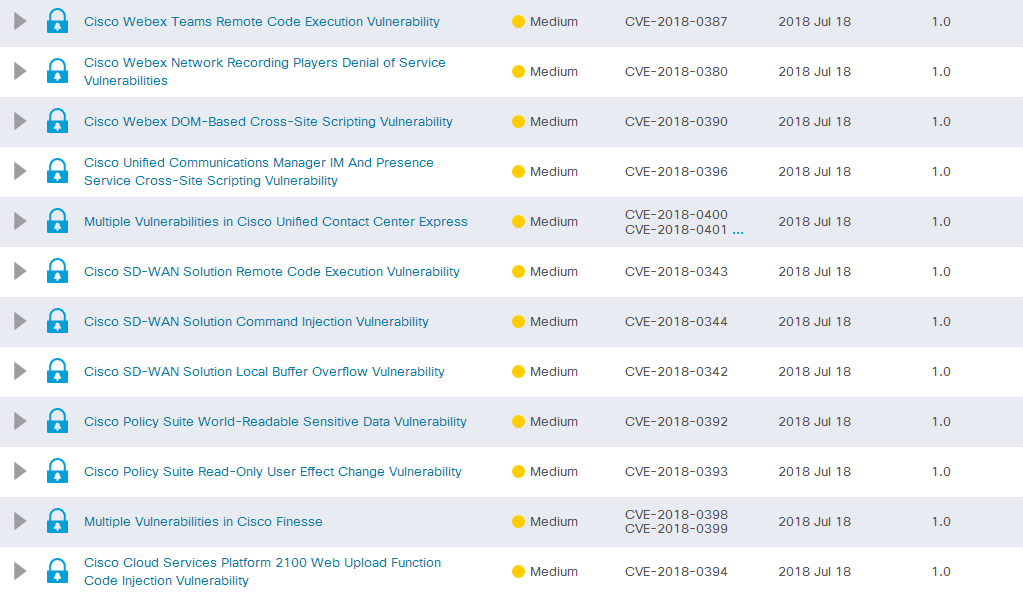Viewport: 1023px width, 593px height.
Task: Click lock icon for SD-WAN Local Buffer Overflow
Action: 58,372
